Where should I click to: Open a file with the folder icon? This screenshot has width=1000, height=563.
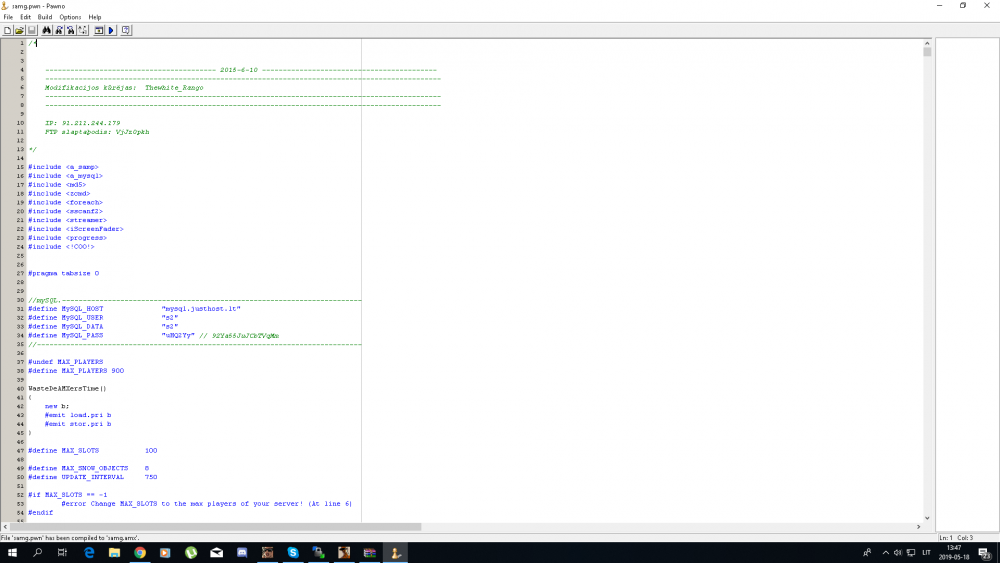pos(20,30)
